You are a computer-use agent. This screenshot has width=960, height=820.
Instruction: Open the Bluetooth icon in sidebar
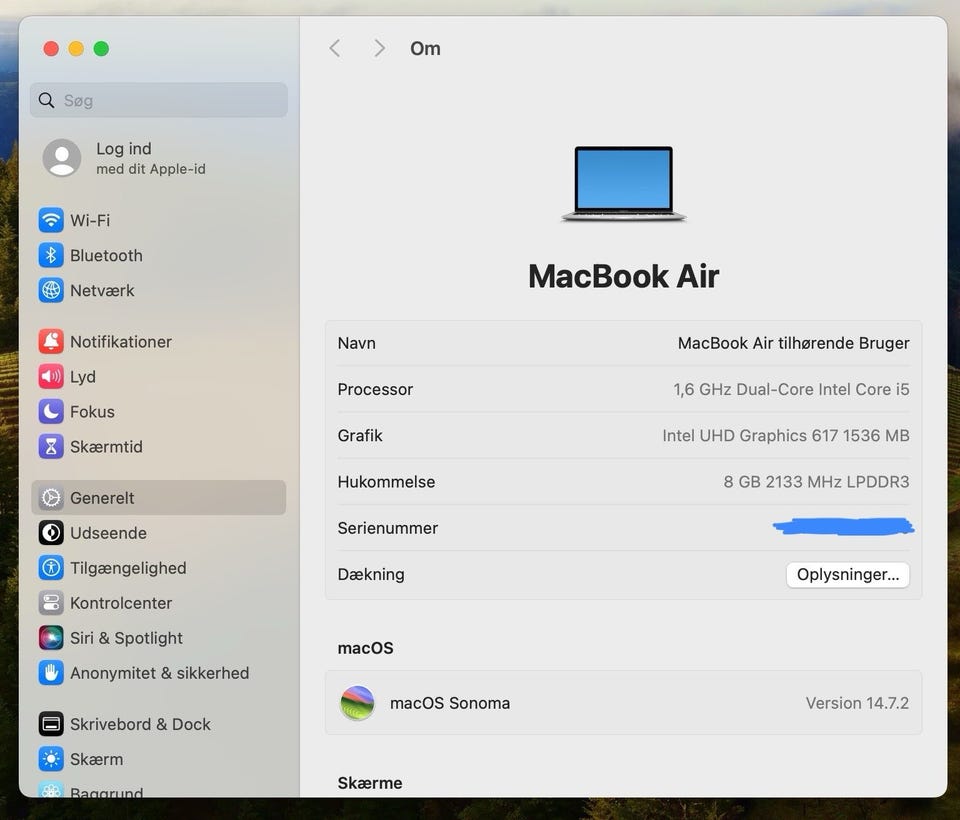click(x=51, y=255)
